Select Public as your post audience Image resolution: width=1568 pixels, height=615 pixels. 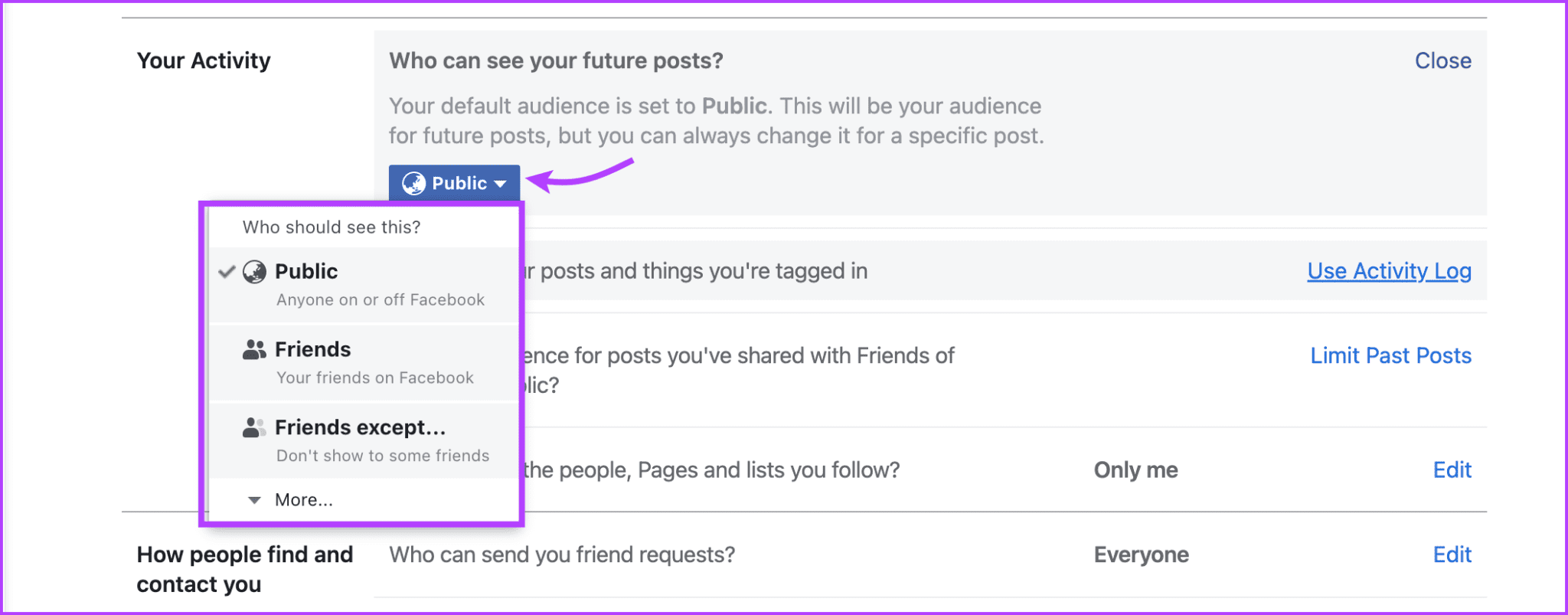click(x=306, y=271)
